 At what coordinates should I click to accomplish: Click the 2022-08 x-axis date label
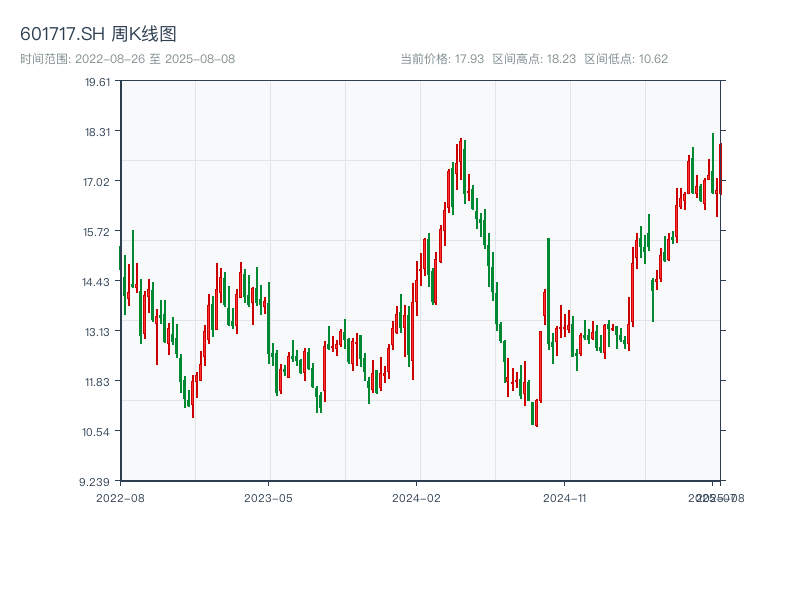click(x=120, y=497)
